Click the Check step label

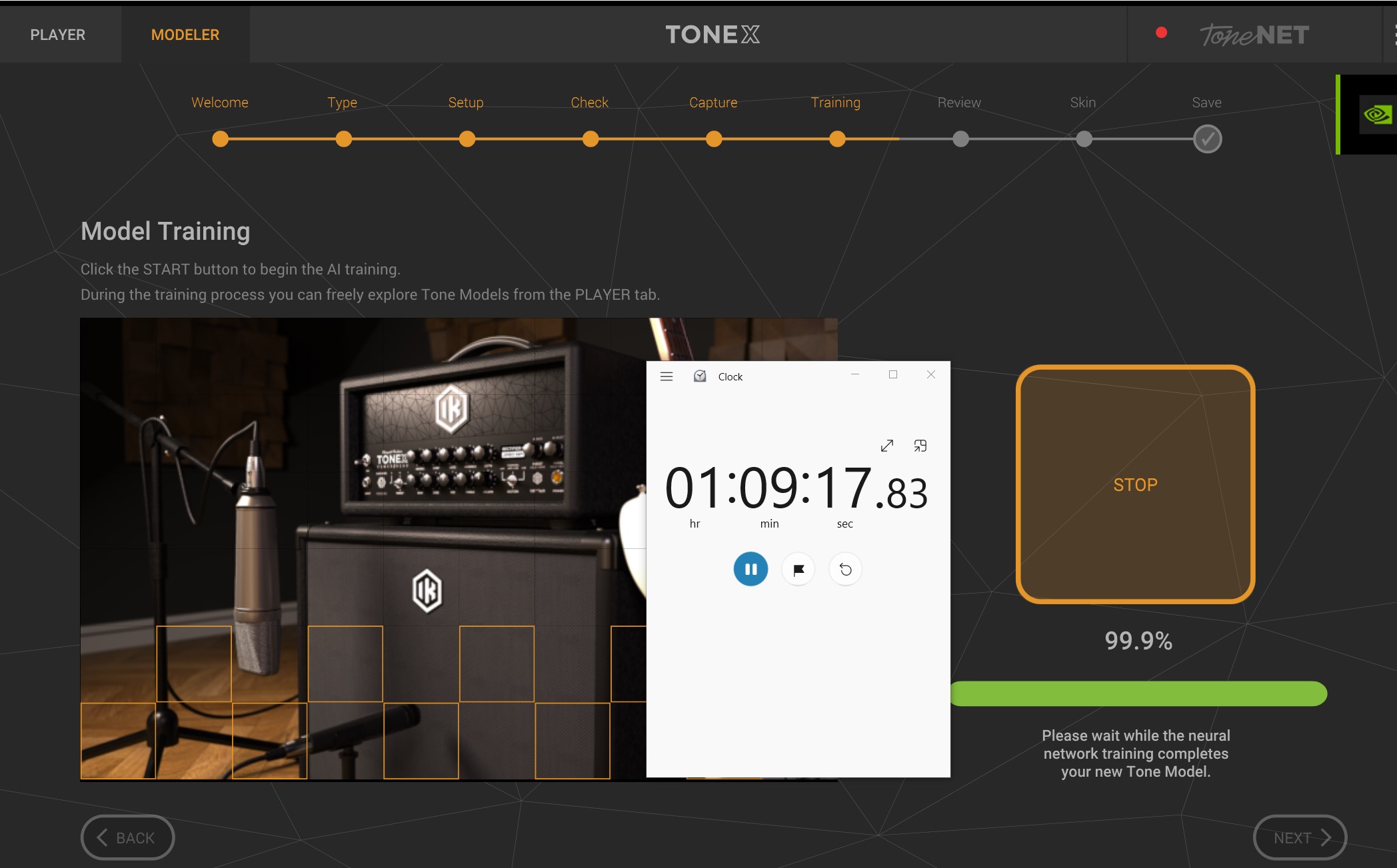tap(590, 103)
